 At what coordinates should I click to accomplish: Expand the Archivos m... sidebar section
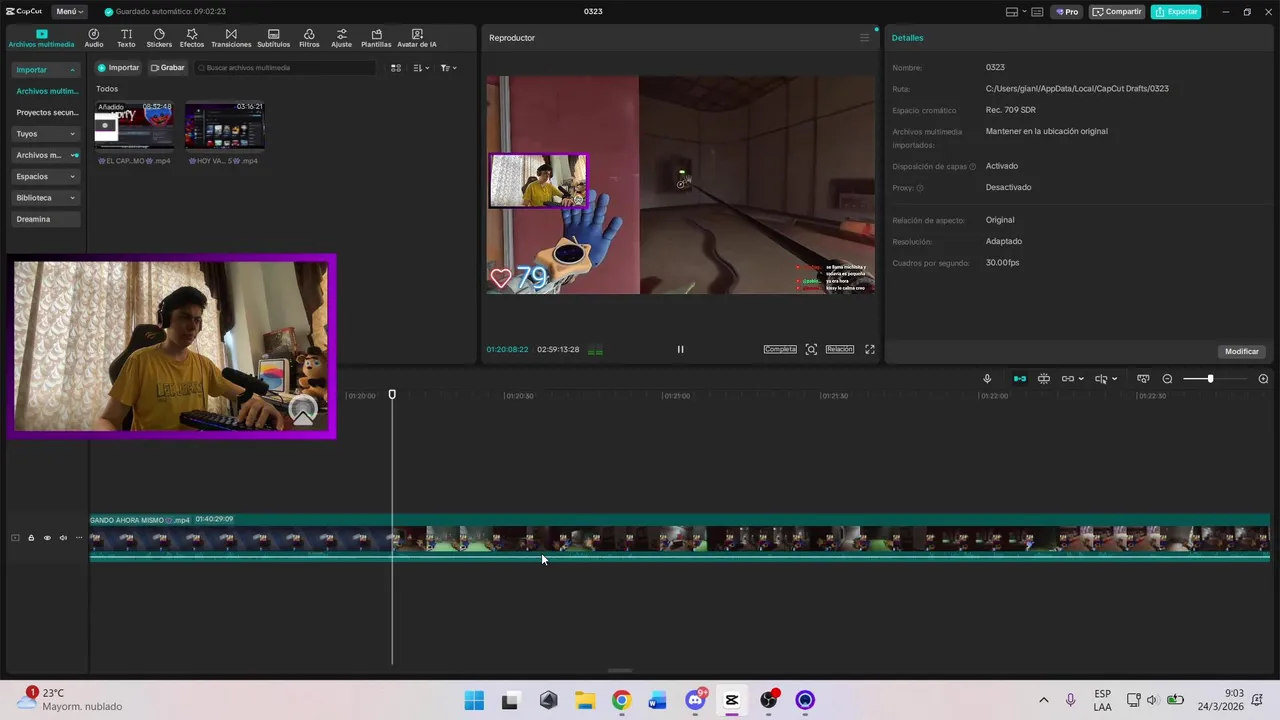pyautogui.click(x=46, y=155)
